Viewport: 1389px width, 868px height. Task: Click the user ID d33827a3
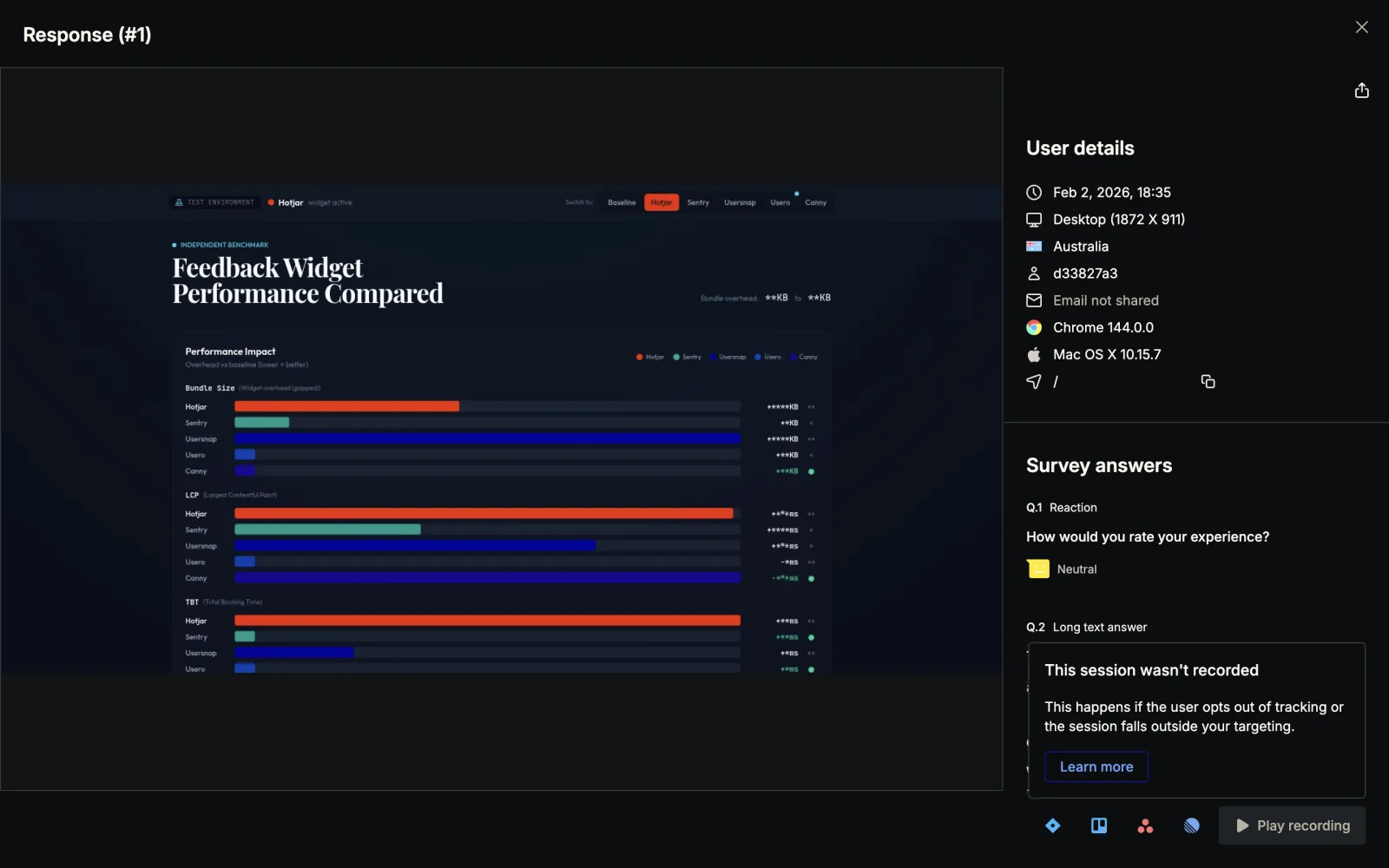1085,273
